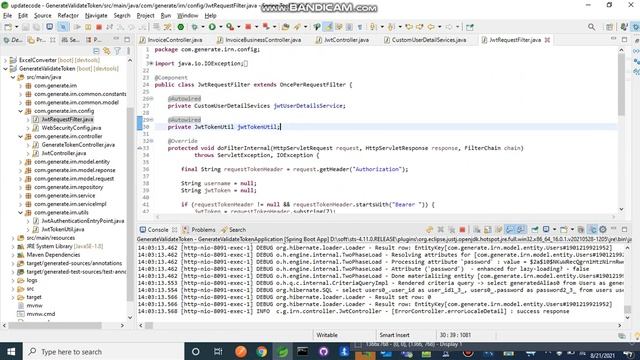640x360 pixels.
Task: Open the Navigate menu
Action: 96,16
